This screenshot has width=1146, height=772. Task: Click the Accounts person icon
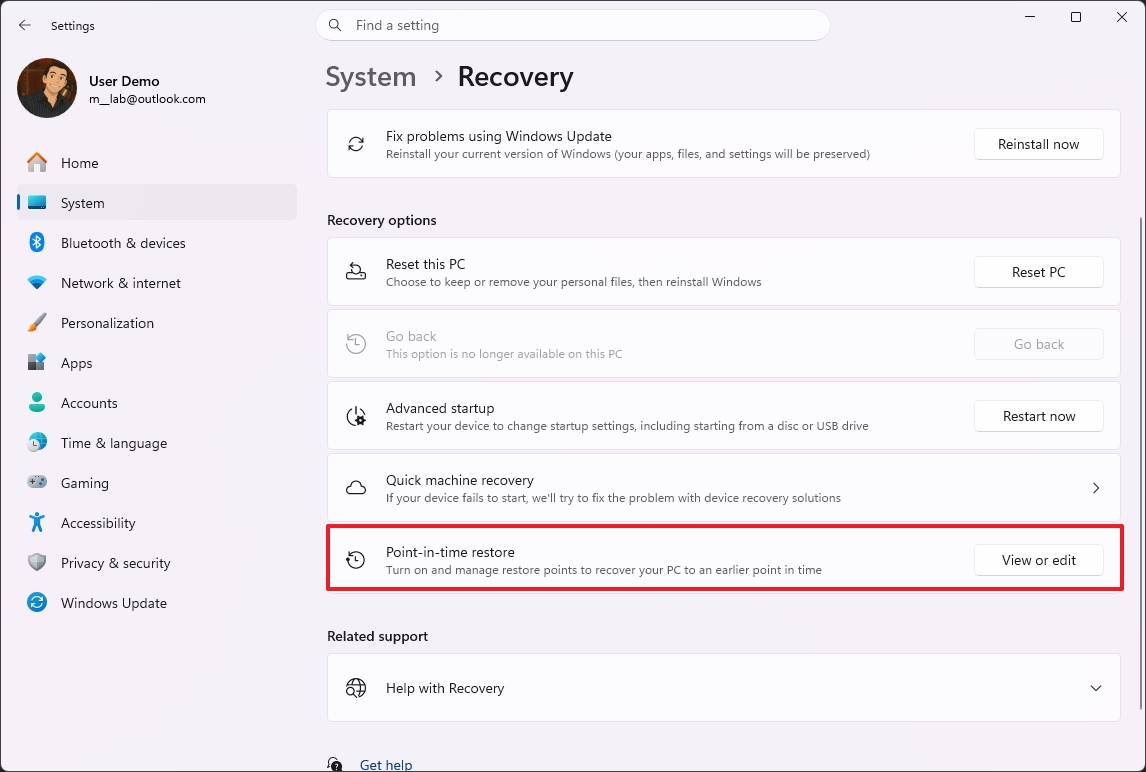pos(36,403)
